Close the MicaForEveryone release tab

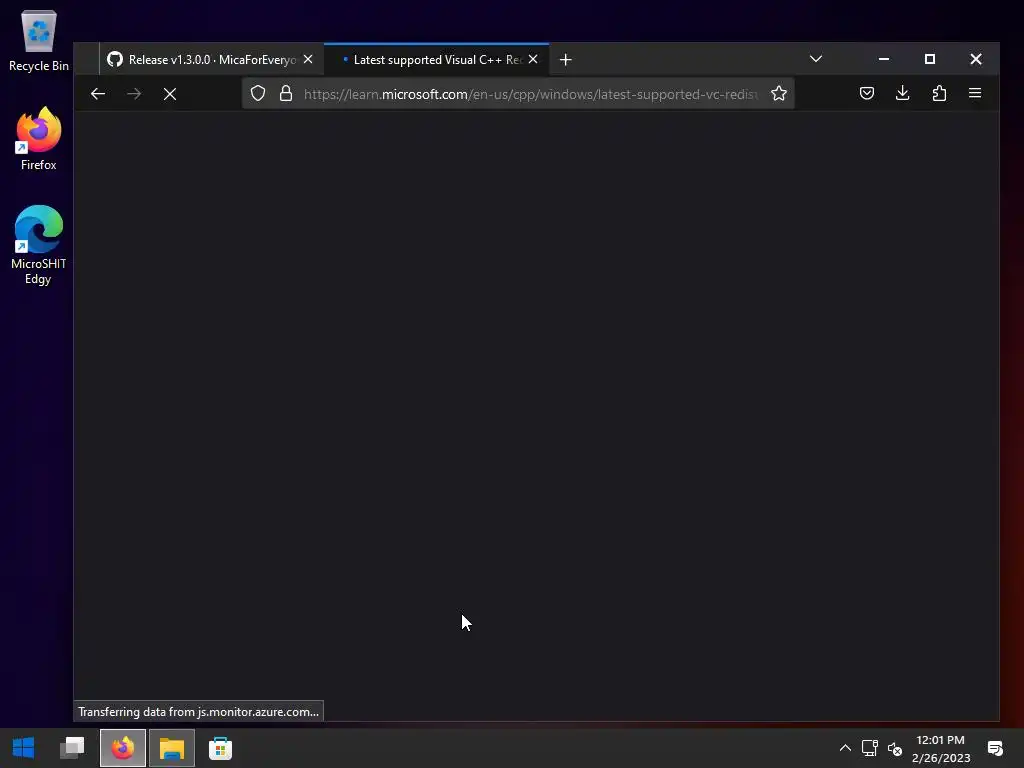click(308, 59)
